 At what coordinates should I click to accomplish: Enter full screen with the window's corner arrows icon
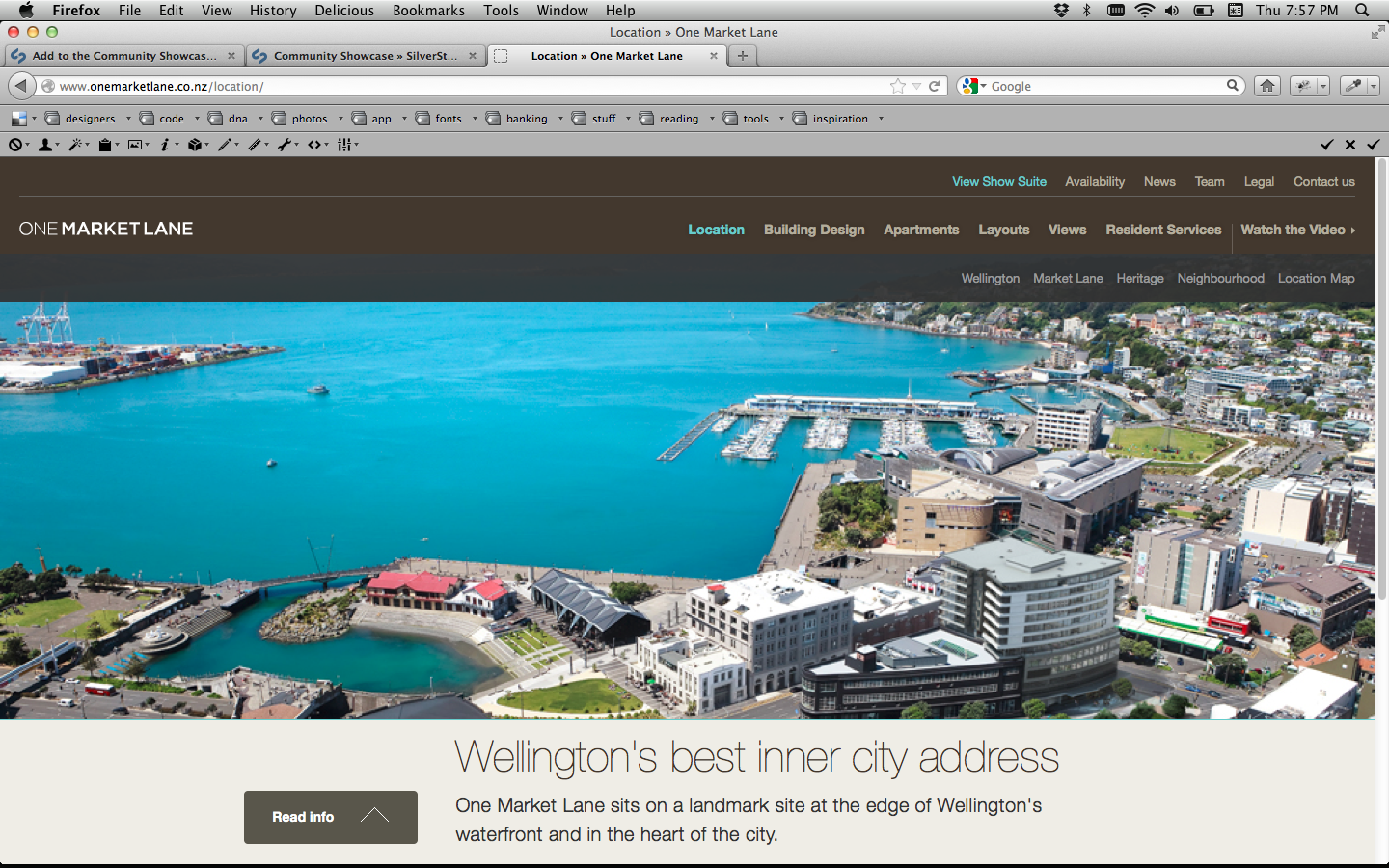coord(1377,32)
